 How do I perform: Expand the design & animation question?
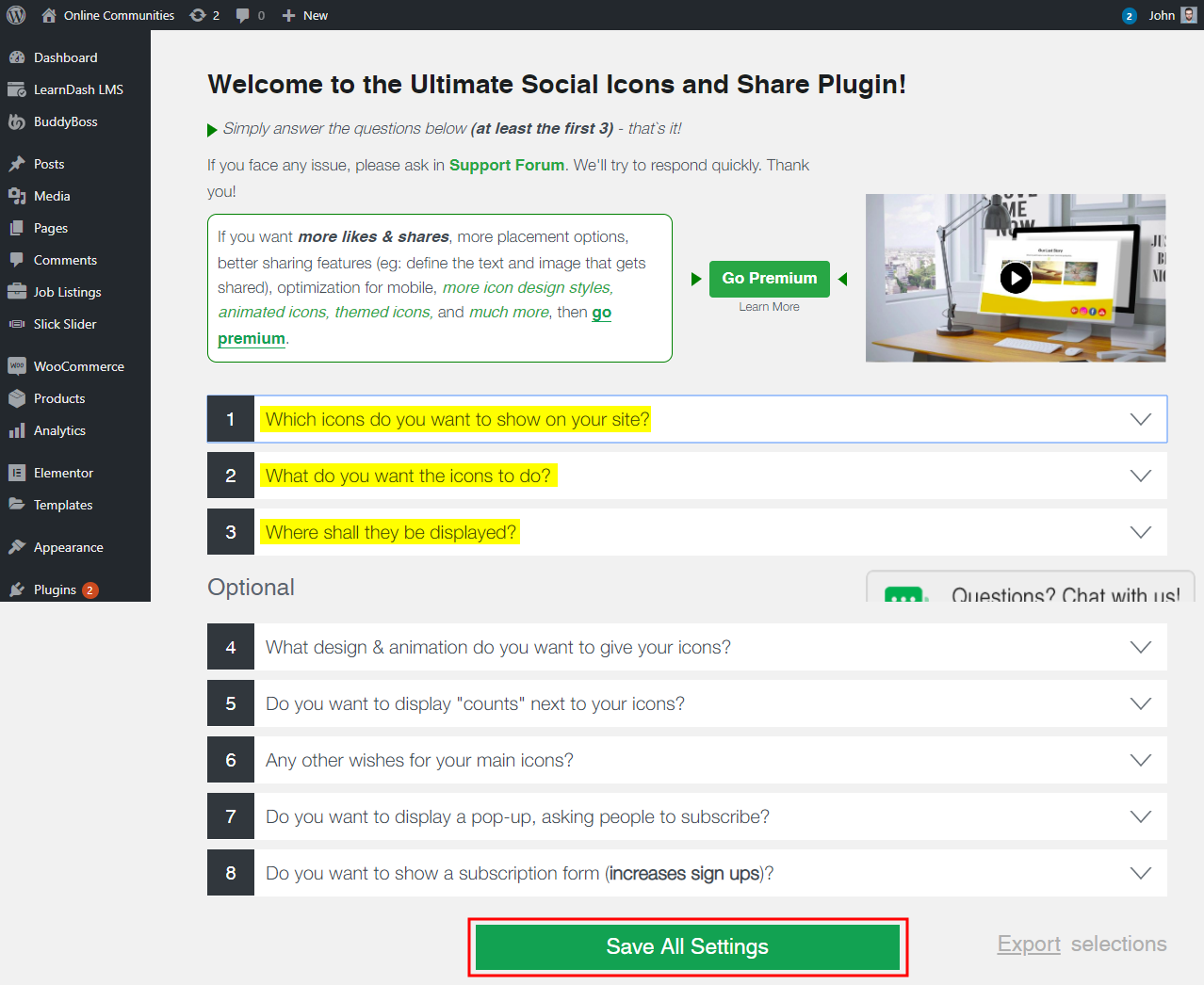(1140, 647)
